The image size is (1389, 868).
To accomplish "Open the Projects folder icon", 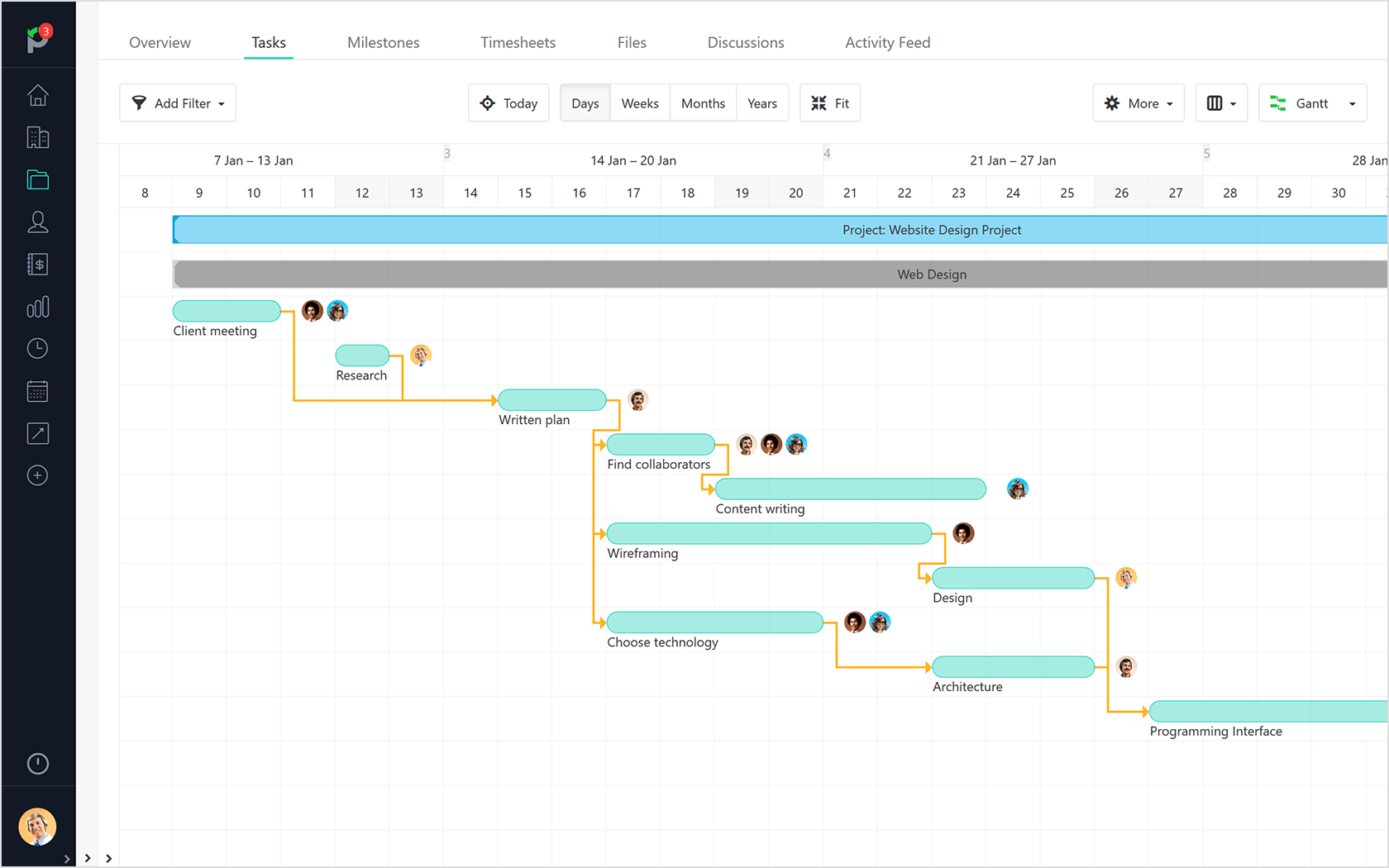I will [x=38, y=179].
